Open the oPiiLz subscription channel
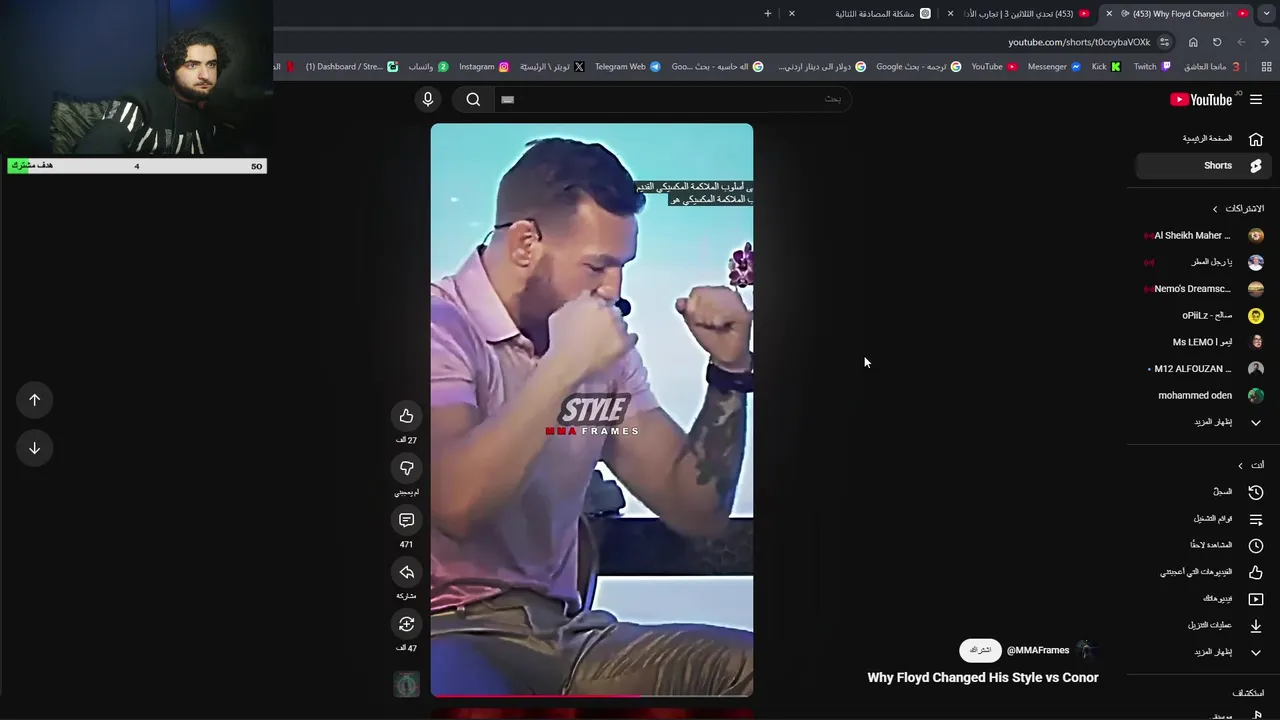Image resolution: width=1280 pixels, height=720 pixels. pyautogui.click(x=1204, y=315)
